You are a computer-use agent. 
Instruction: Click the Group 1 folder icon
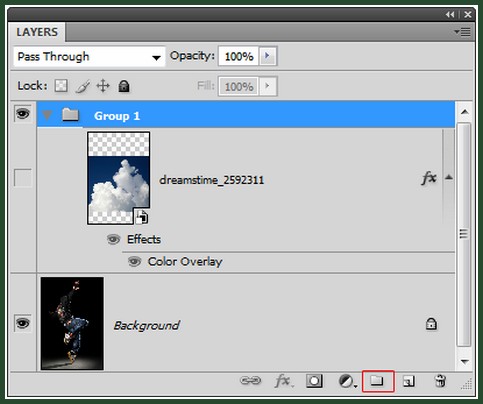coord(70,115)
